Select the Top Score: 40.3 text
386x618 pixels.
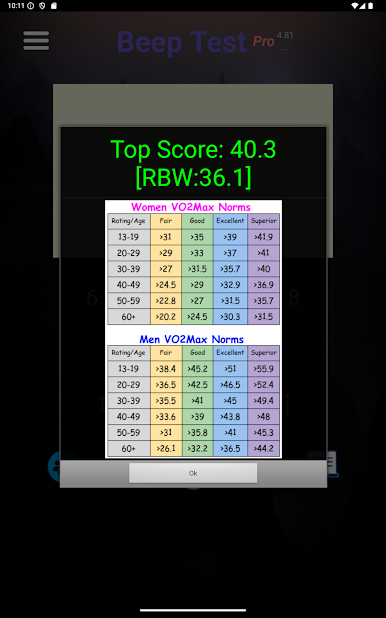pos(193,149)
